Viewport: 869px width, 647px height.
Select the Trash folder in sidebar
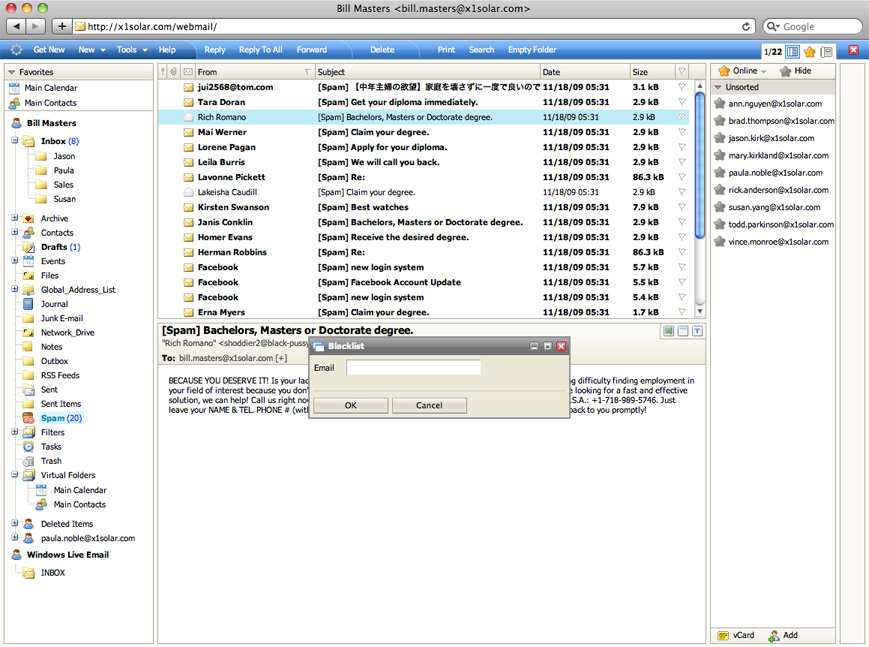50,461
